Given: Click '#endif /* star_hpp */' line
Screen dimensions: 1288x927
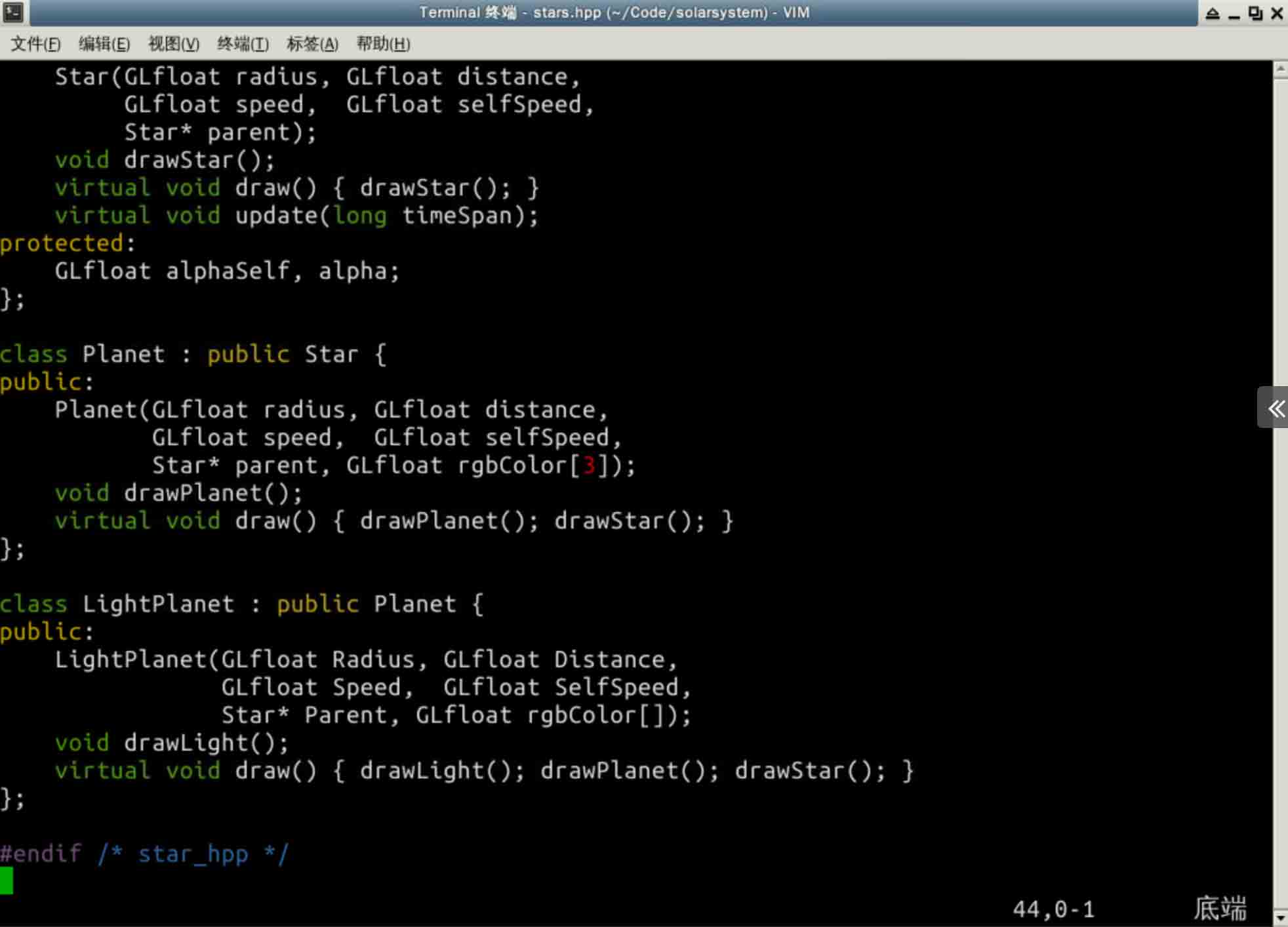Looking at the screenshot, I should [144, 854].
